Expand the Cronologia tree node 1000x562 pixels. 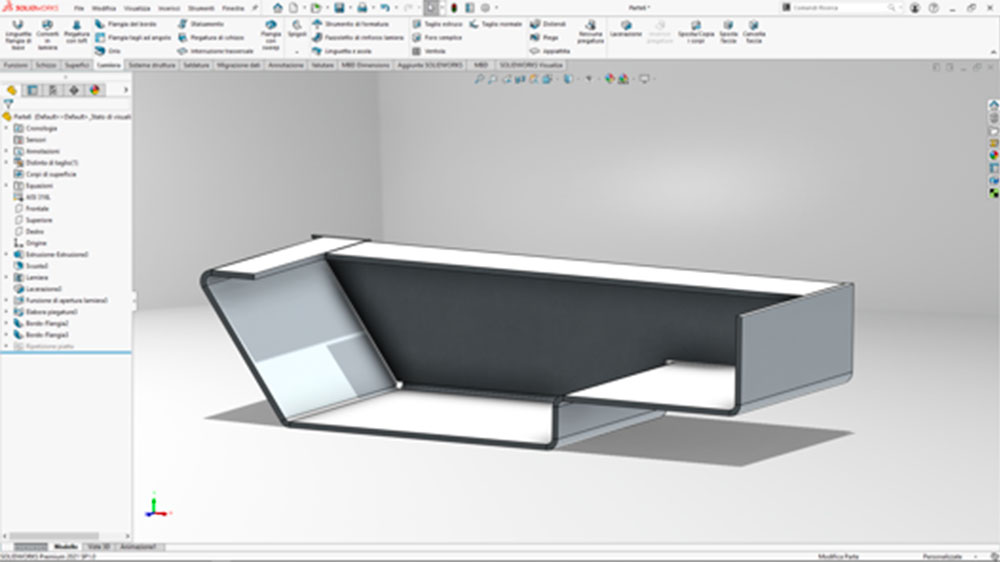click(x=6, y=128)
